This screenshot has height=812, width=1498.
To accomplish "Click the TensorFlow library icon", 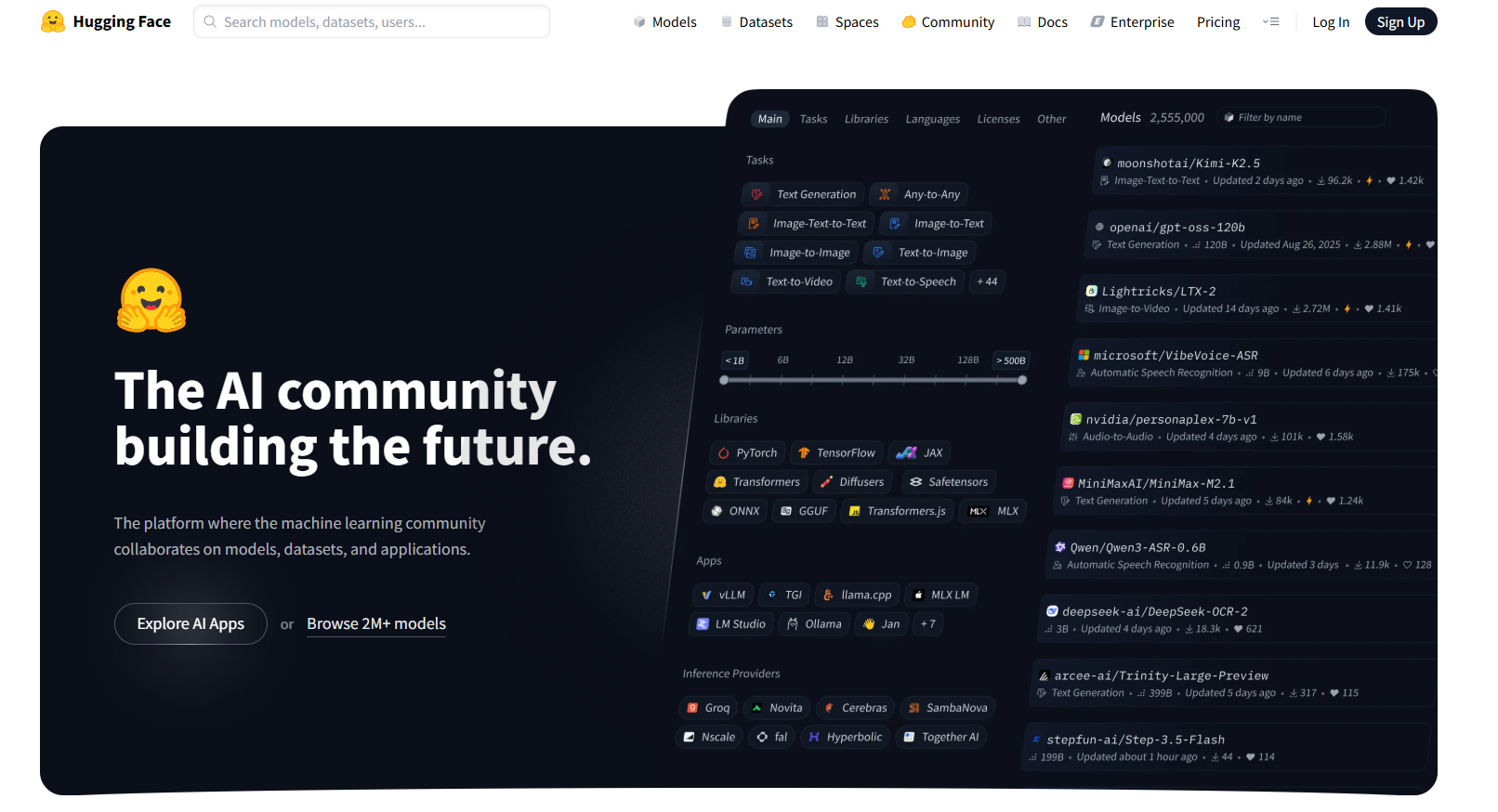I will point(804,453).
